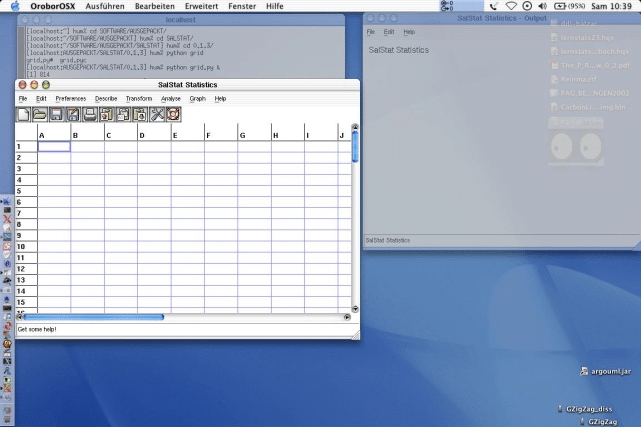Image resolution: width=641 pixels, height=427 pixels.
Task: Open preferences via wrench and screwdriver icon
Action: click(x=157, y=114)
